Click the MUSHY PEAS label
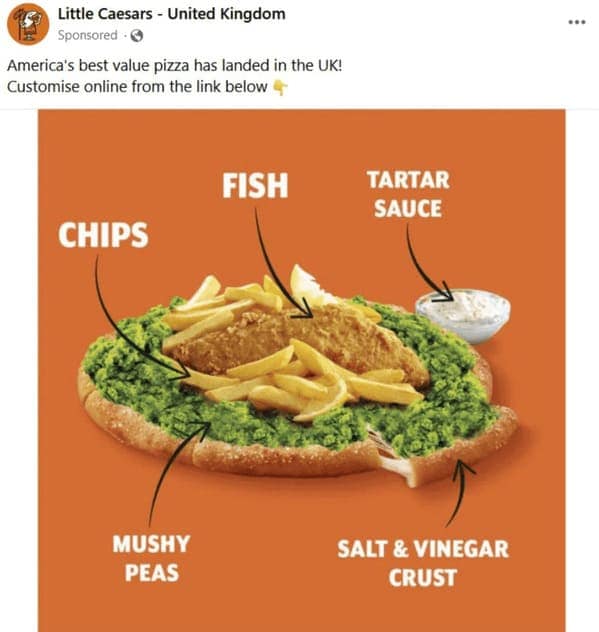 pyautogui.click(x=151, y=558)
